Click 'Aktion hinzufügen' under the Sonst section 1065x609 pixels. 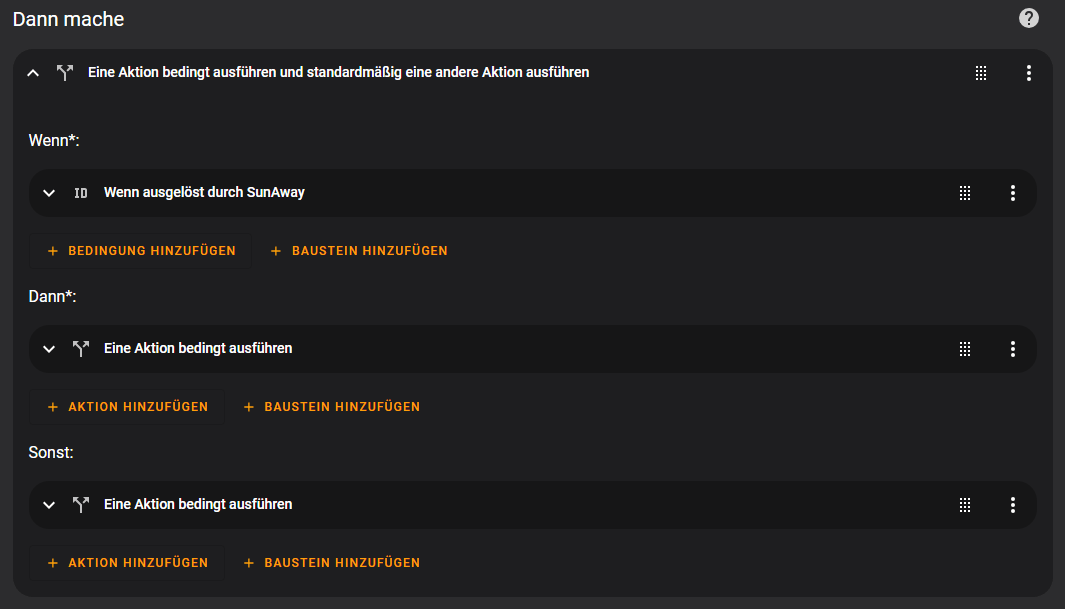(127, 563)
